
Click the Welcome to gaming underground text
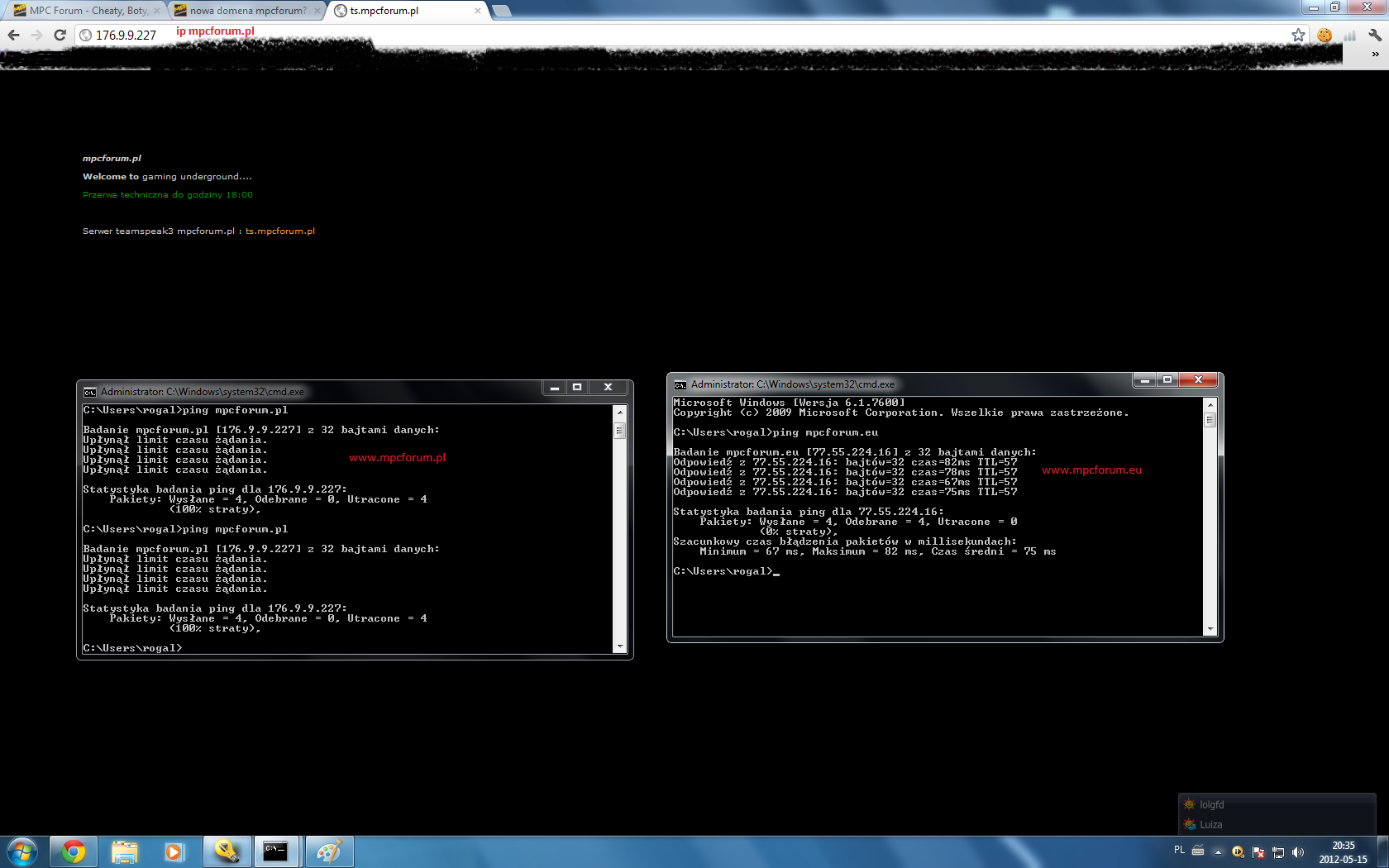click(167, 176)
